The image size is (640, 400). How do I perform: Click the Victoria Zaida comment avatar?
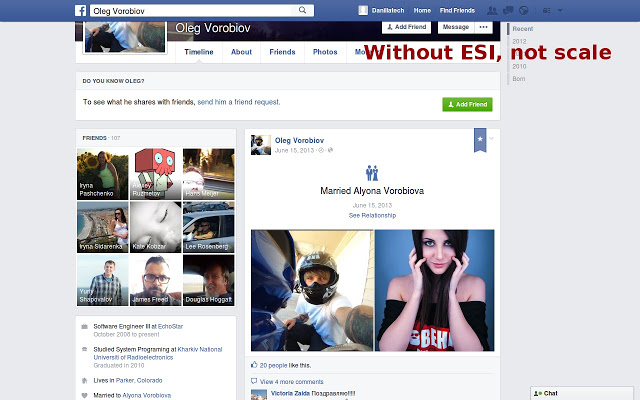259,395
